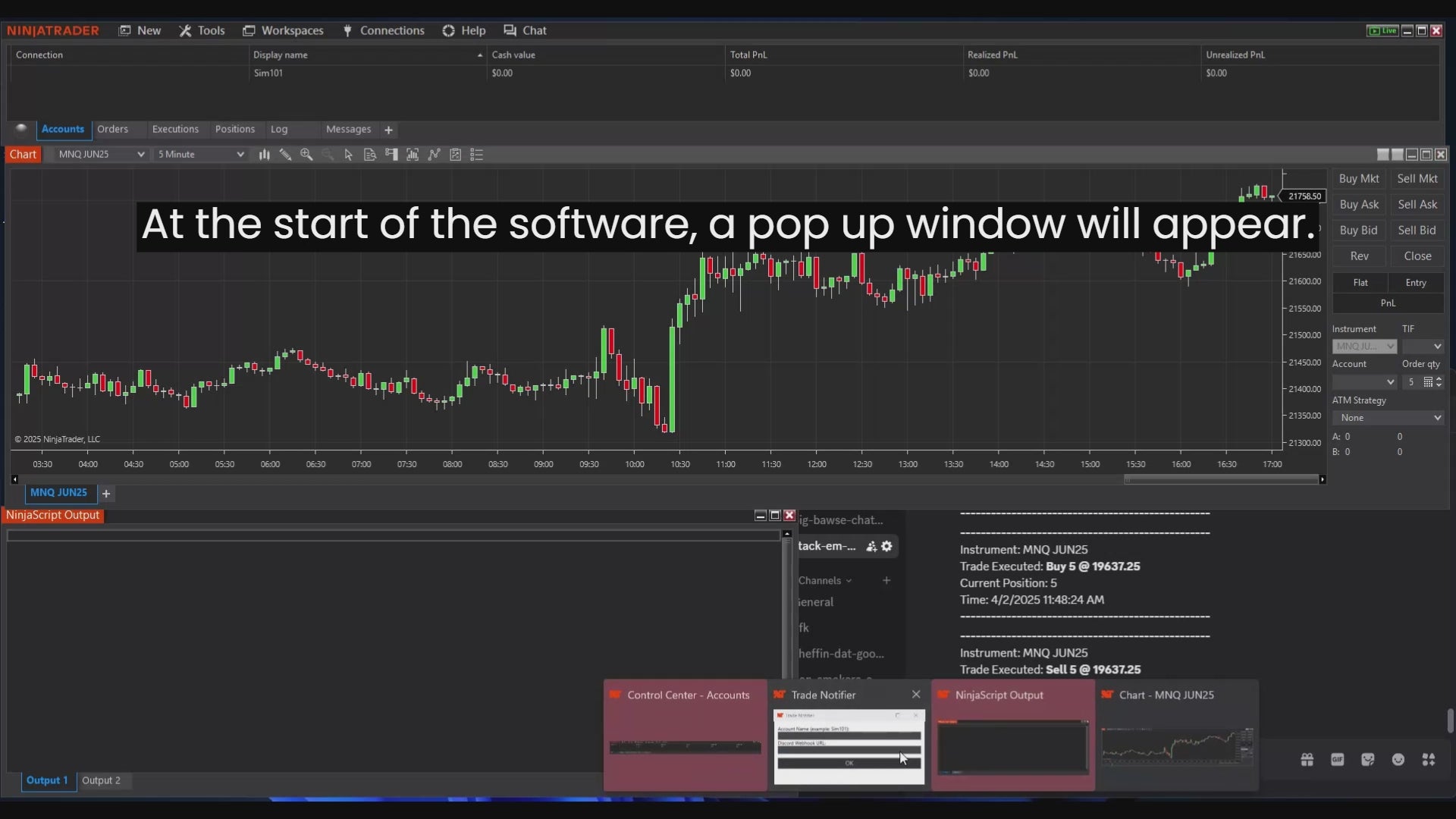Open the Discord GIF picker
The image size is (1456, 819).
[x=1338, y=760]
